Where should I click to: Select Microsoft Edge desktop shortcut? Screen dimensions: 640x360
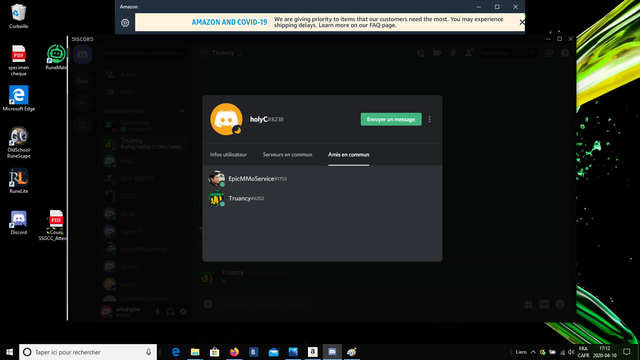point(18,98)
